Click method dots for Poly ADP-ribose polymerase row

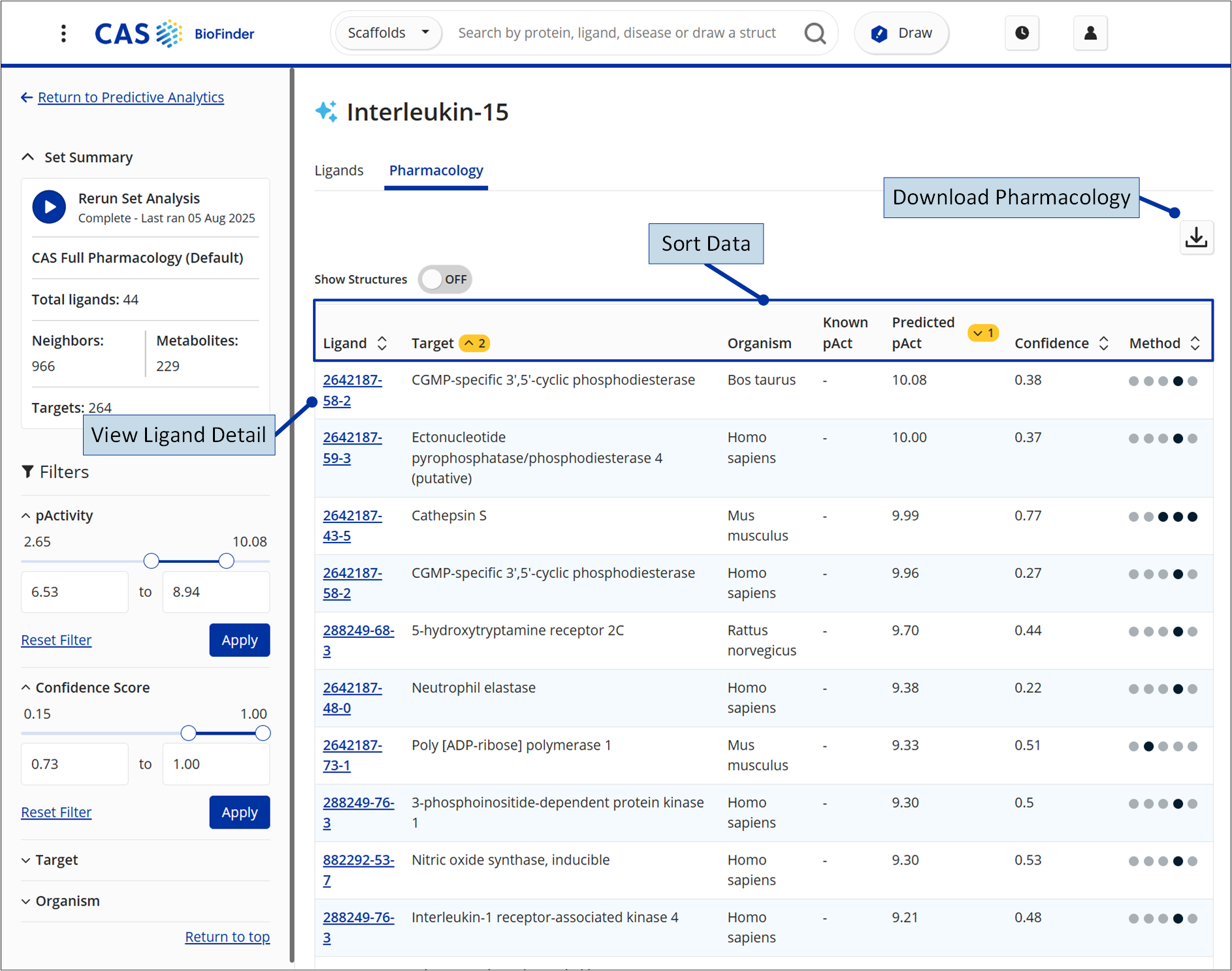pos(1163,746)
